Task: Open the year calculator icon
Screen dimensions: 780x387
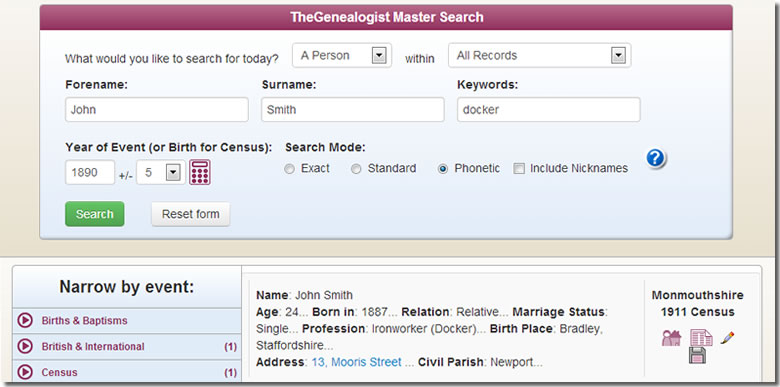Action: point(199,172)
